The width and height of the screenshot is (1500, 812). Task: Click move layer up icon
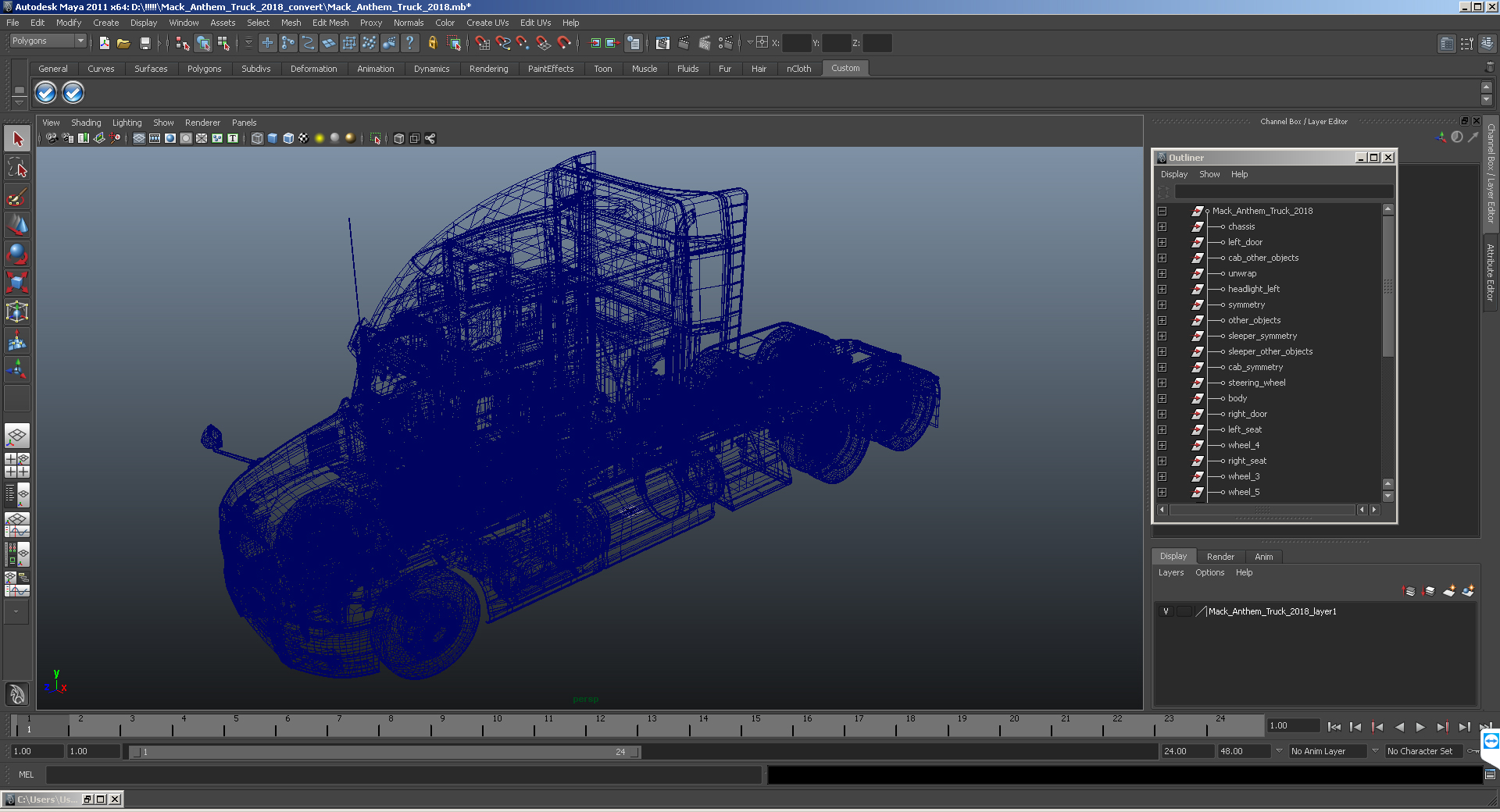1409,591
